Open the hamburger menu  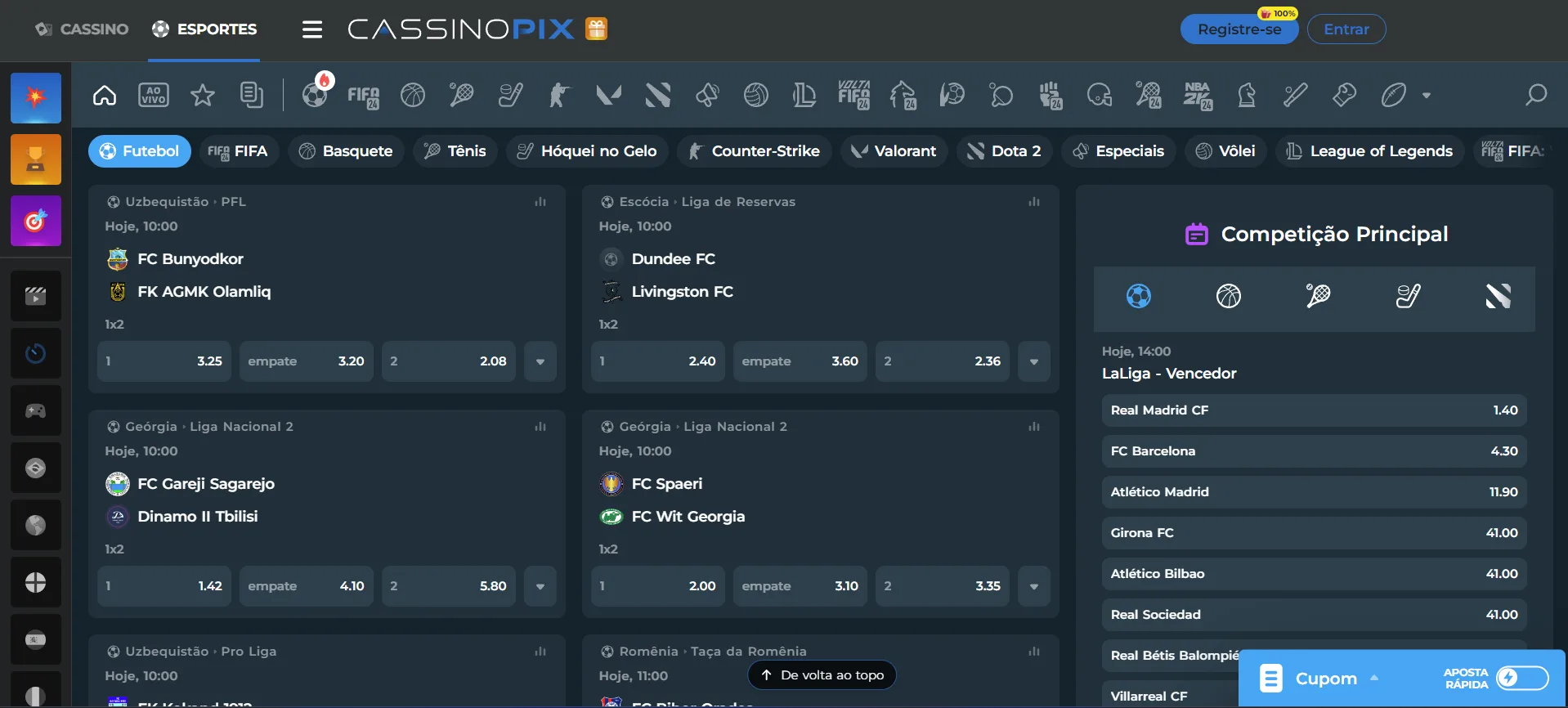[x=312, y=29]
